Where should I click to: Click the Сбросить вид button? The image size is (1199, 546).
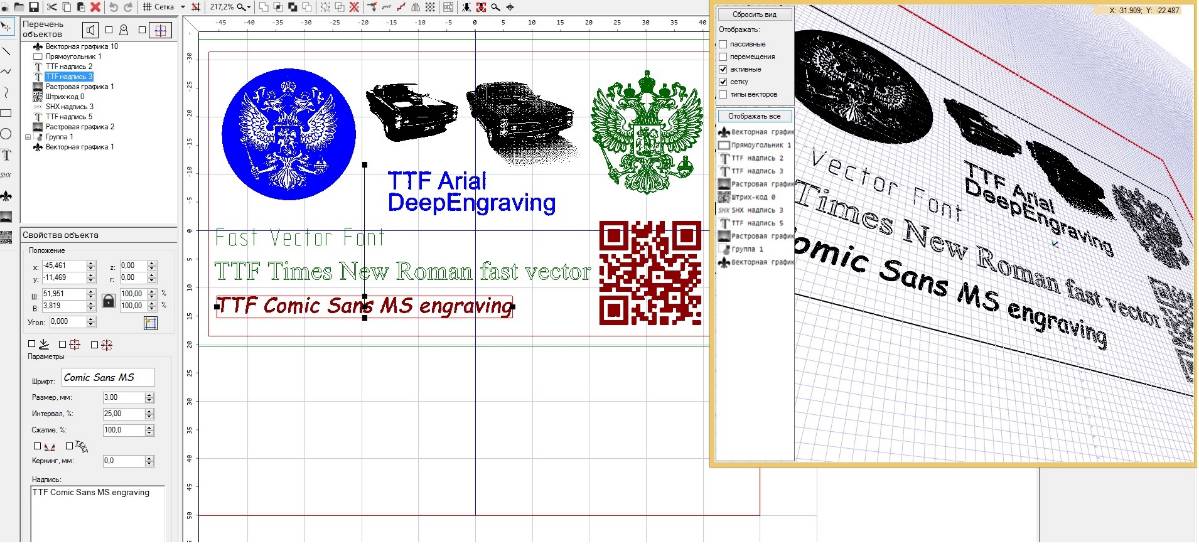754,15
